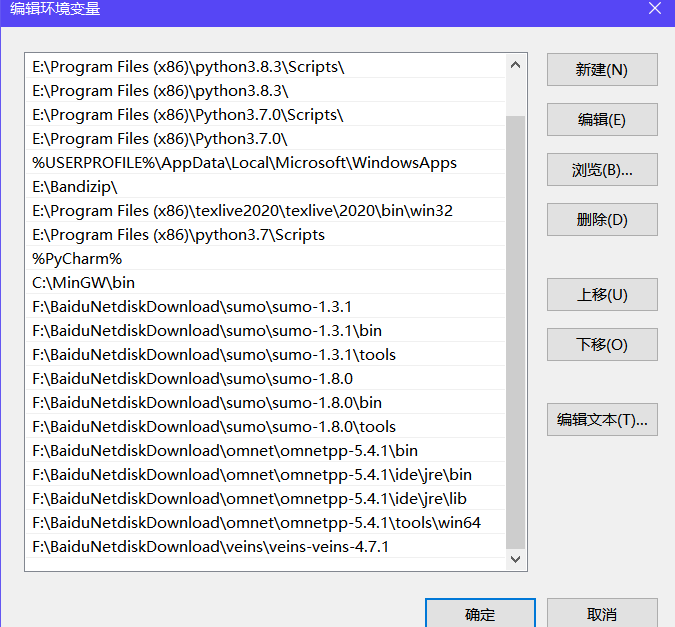The height and width of the screenshot is (627, 675).
Task: Open 编辑文本(T)... text editor
Action: [602, 419]
